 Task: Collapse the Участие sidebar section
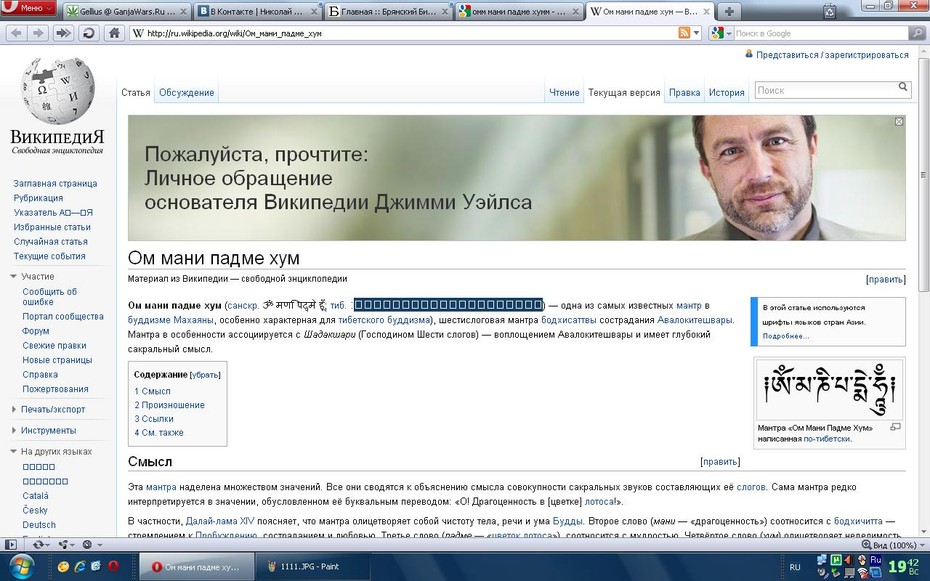coord(14,276)
